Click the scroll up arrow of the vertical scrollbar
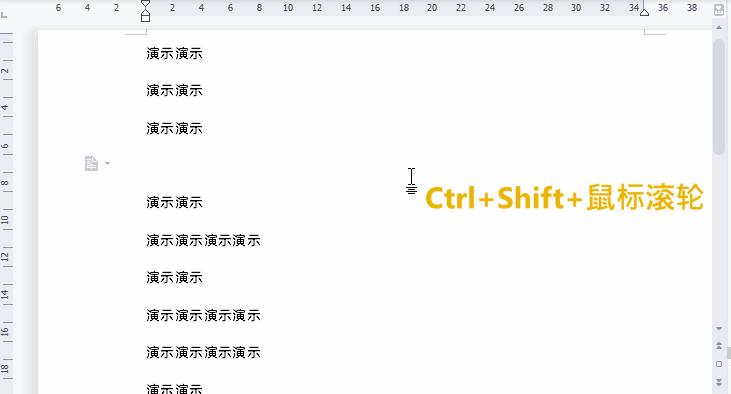Image resolution: width=731 pixels, height=394 pixels. 719,28
